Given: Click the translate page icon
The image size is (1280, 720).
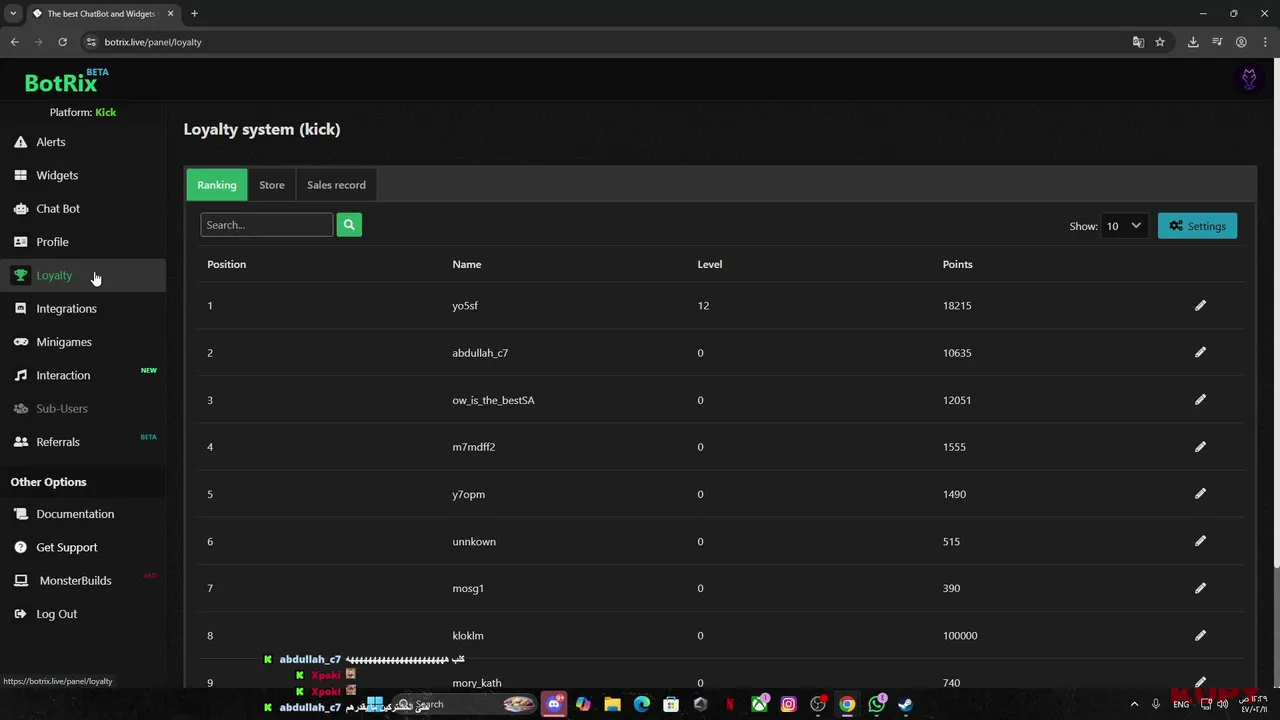Looking at the screenshot, I should (1138, 42).
